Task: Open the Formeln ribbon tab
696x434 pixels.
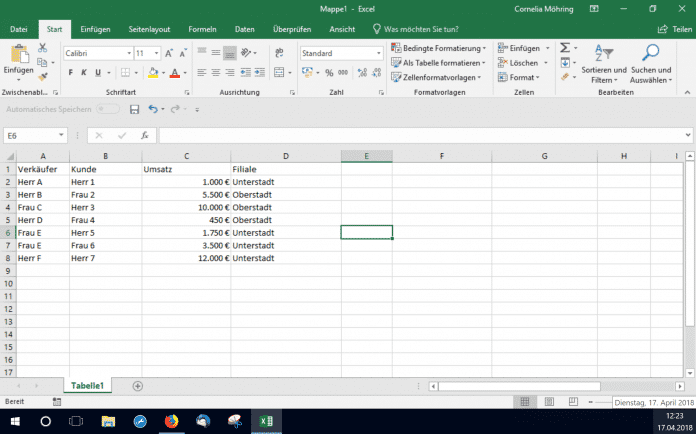Action: pyautogui.click(x=204, y=30)
